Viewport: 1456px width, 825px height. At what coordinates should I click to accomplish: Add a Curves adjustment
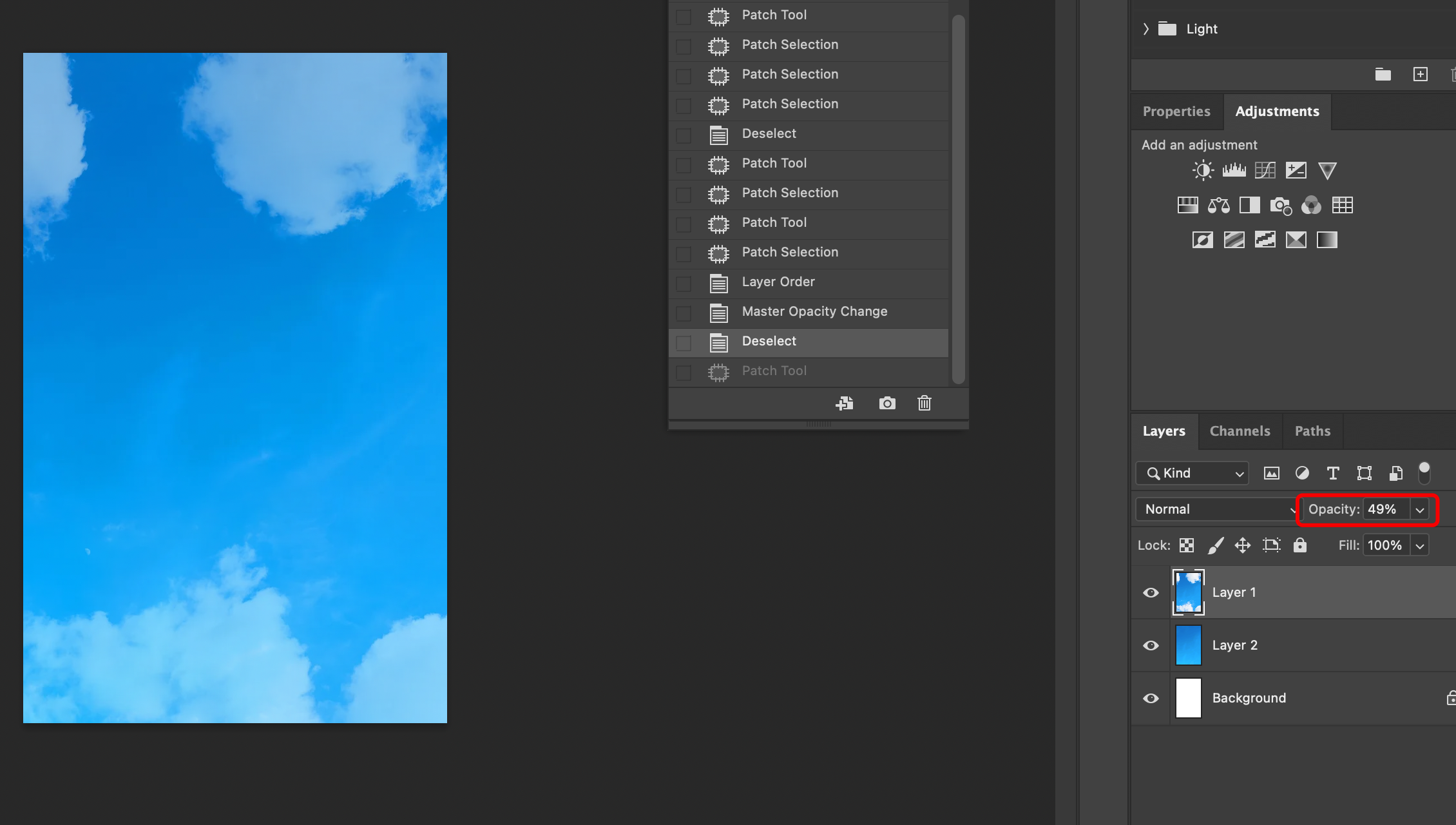click(1265, 170)
